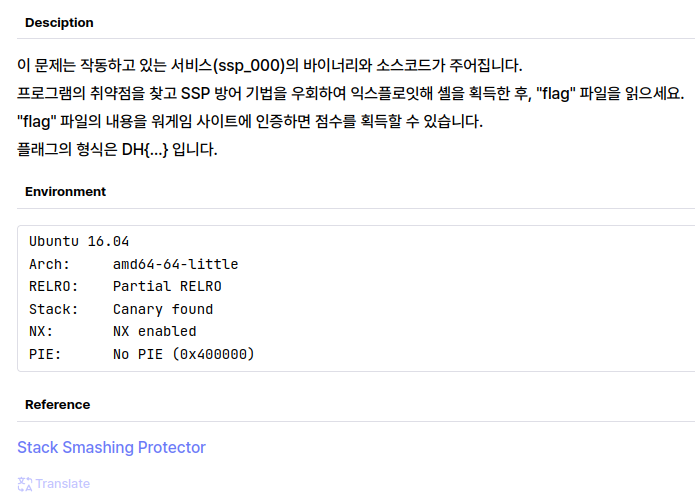This screenshot has height=503, width=695.
Task: Select the Environment section heading
Action: [x=65, y=191]
